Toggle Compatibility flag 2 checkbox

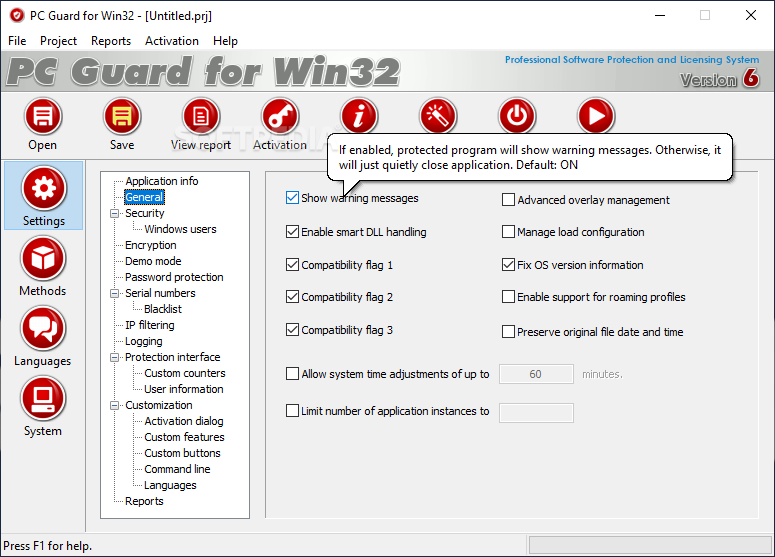292,297
